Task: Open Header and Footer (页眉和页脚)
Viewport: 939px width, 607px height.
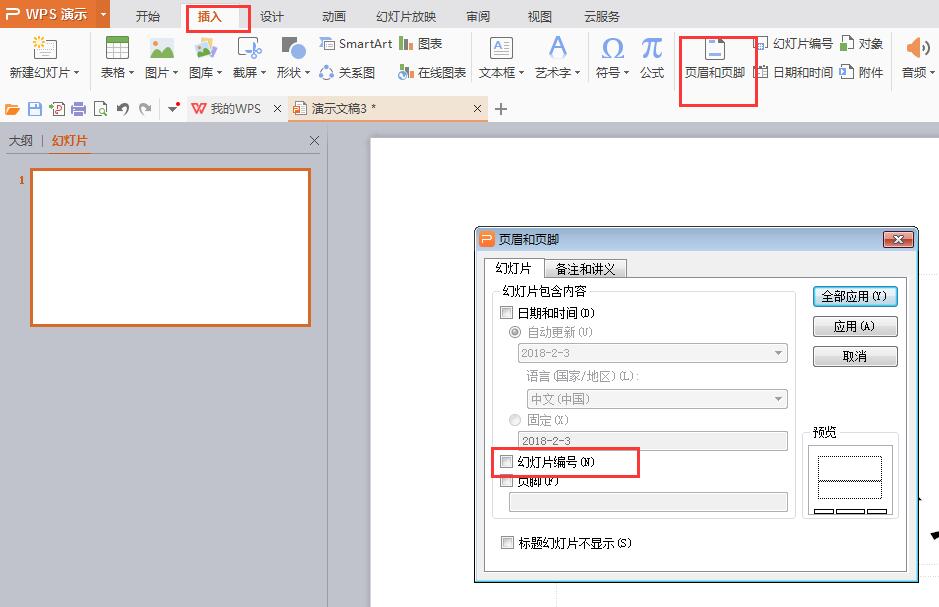Action: pyautogui.click(x=714, y=57)
